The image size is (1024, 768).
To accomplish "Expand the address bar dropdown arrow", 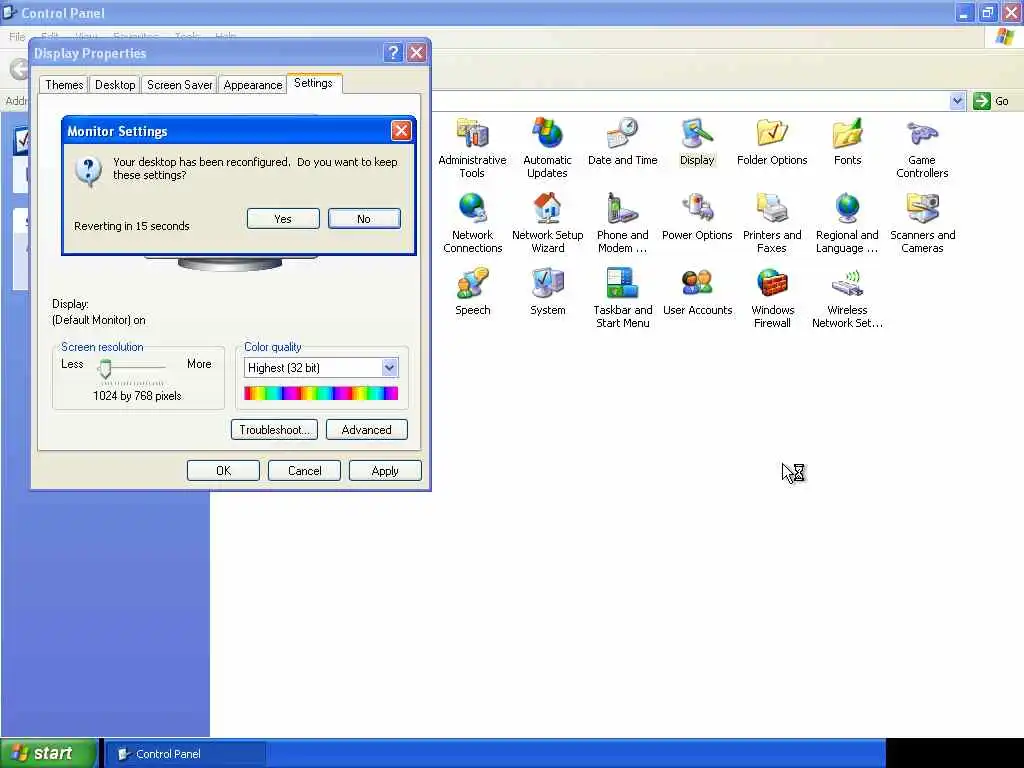I will pyautogui.click(x=957, y=101).
